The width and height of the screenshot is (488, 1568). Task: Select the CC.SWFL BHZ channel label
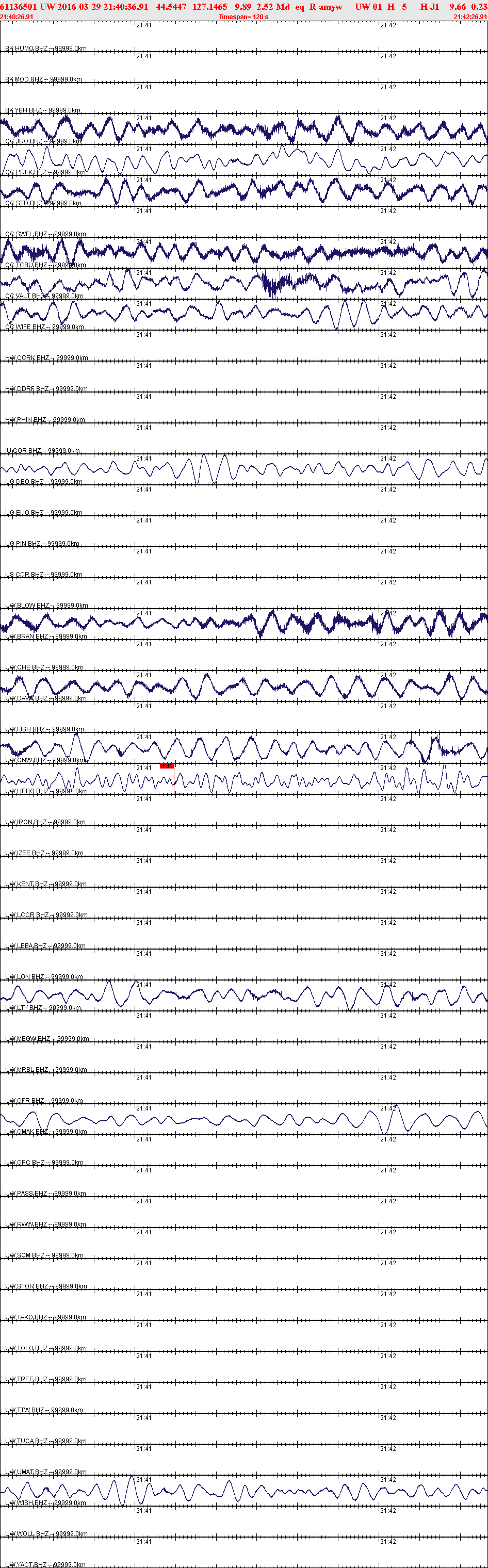coord(45,234)
